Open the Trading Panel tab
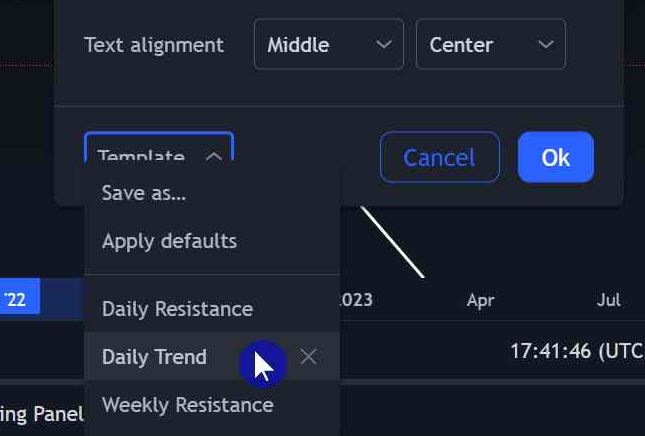 pos(42,414)
